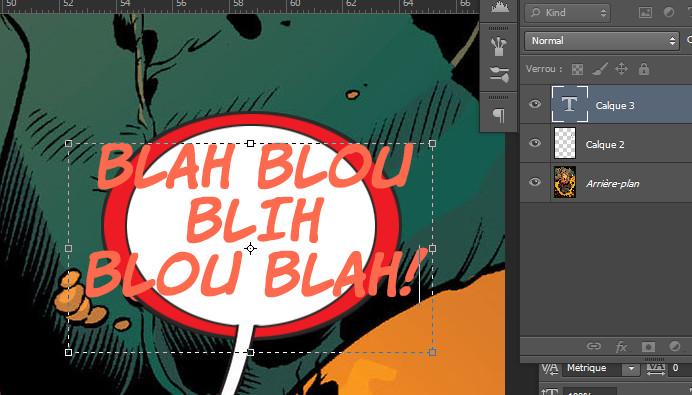Viewport: 692px width, 395px height.
Task: Toggle lock position move-arrows icon
Action: (x=621, y=69)
